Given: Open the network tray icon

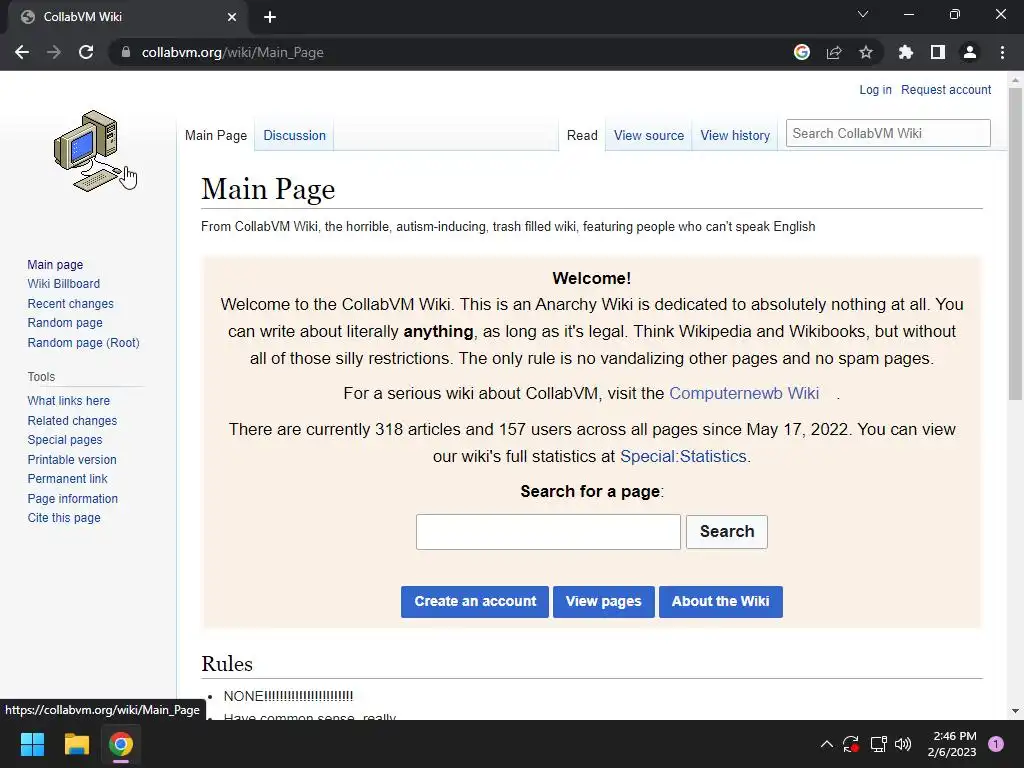Looking at the screenshot, I should point(878,744).
